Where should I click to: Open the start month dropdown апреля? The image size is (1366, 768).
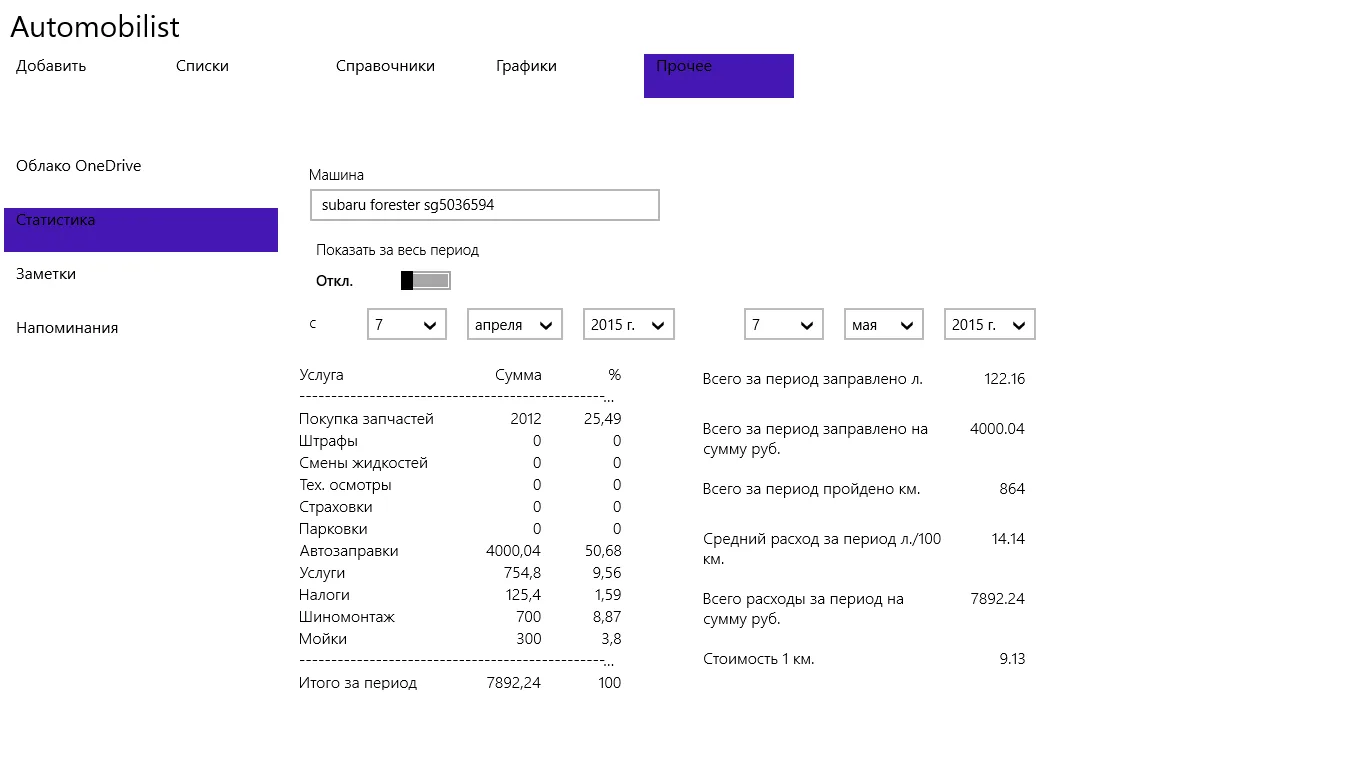click(x=515, y=325)
